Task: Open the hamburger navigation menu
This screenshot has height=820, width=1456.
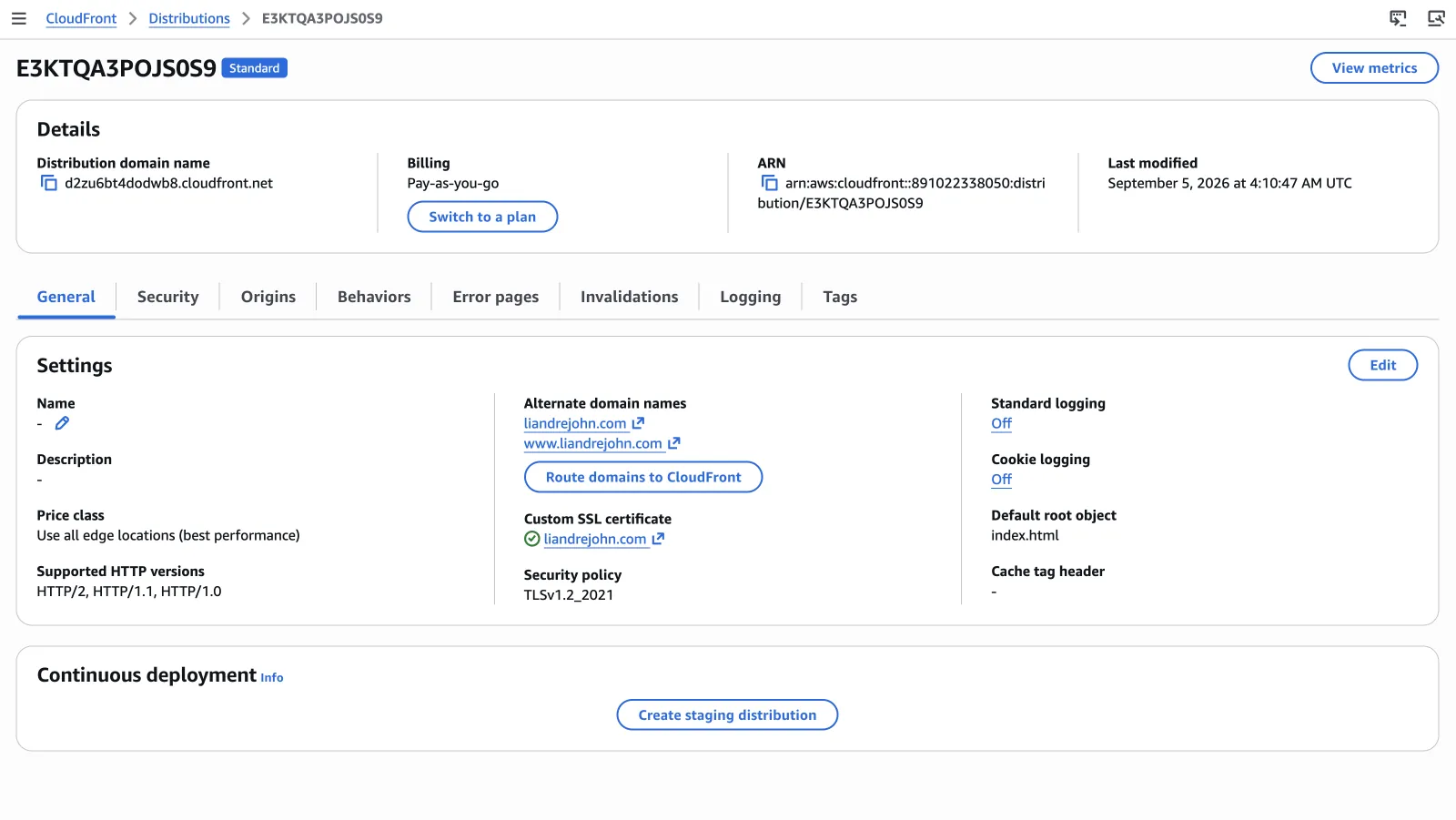Action: pyautogui.click(x=18, y=18)
